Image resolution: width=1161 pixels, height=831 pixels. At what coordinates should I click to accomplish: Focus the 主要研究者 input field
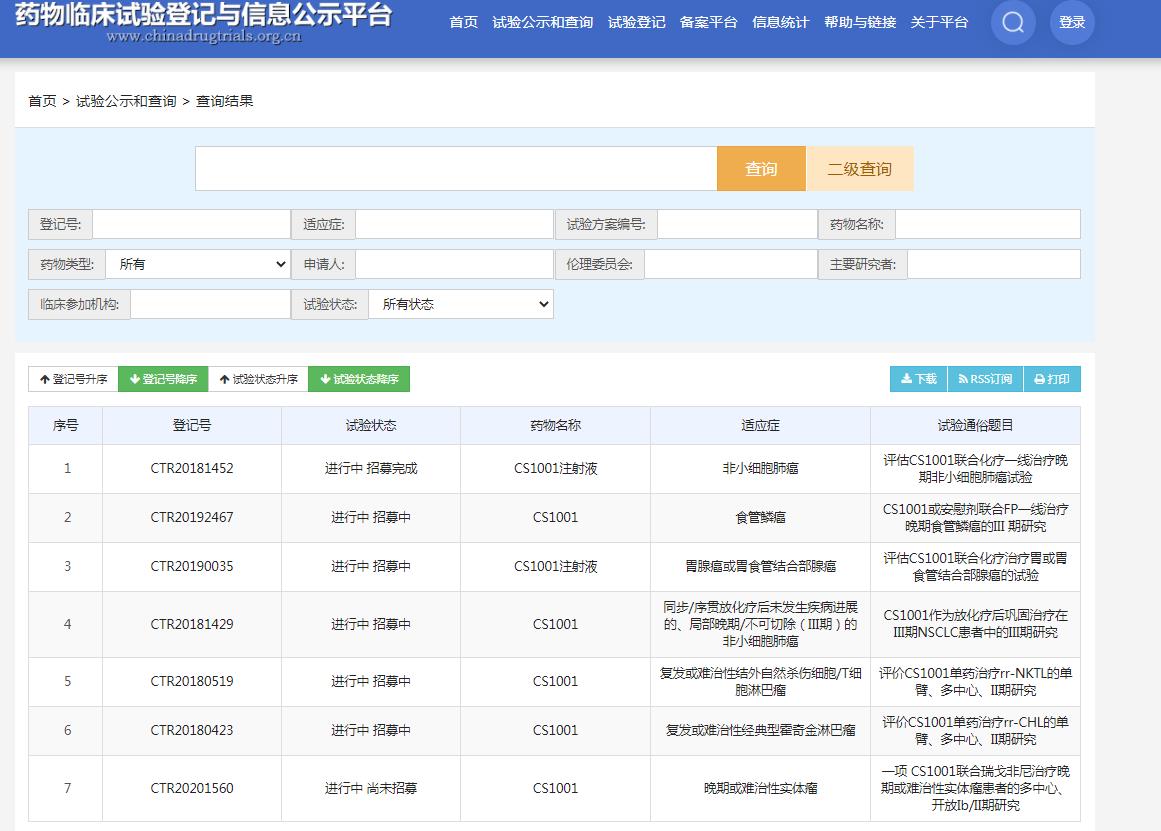[x=994, y=264]
